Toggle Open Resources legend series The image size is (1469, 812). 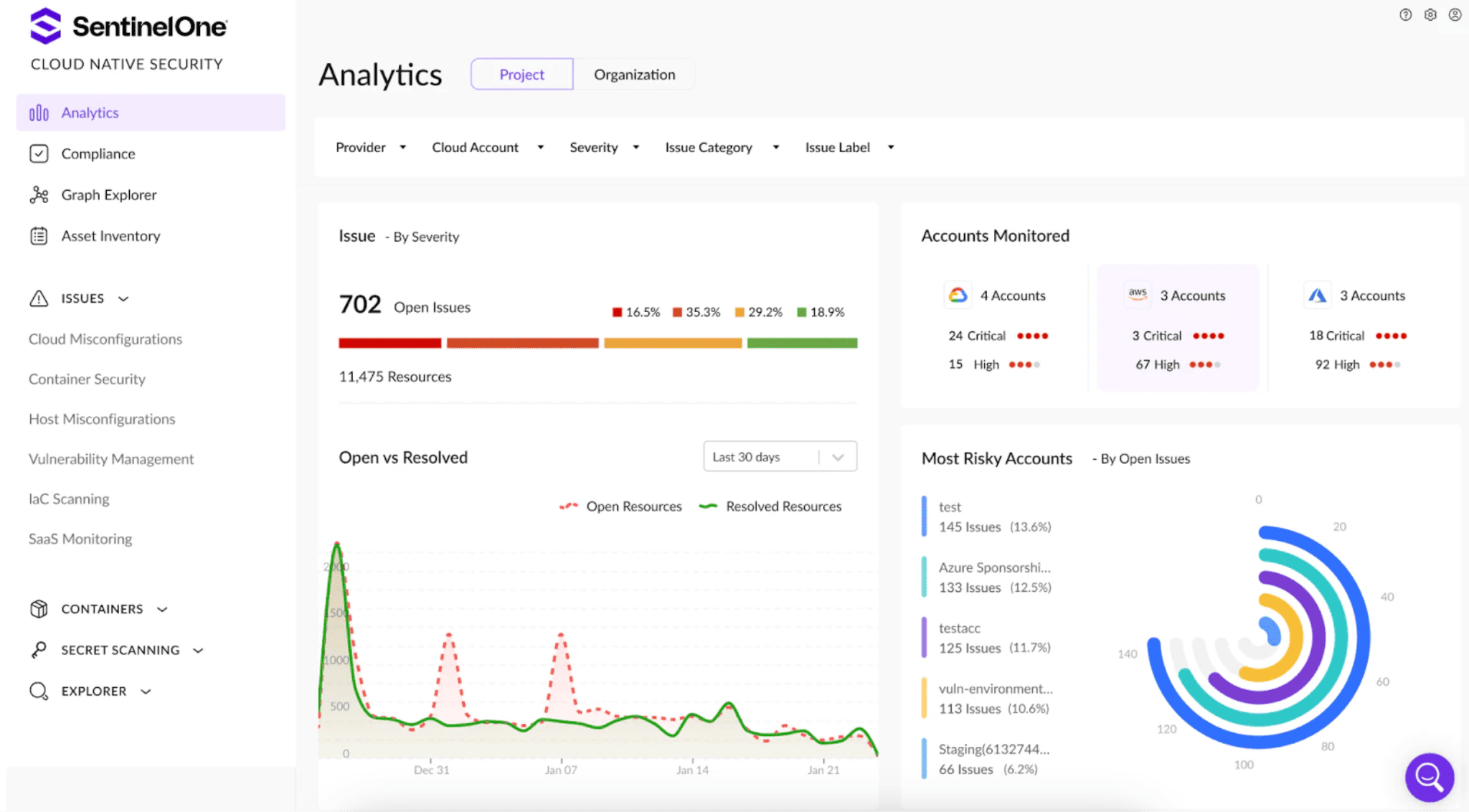pos(620,506)
